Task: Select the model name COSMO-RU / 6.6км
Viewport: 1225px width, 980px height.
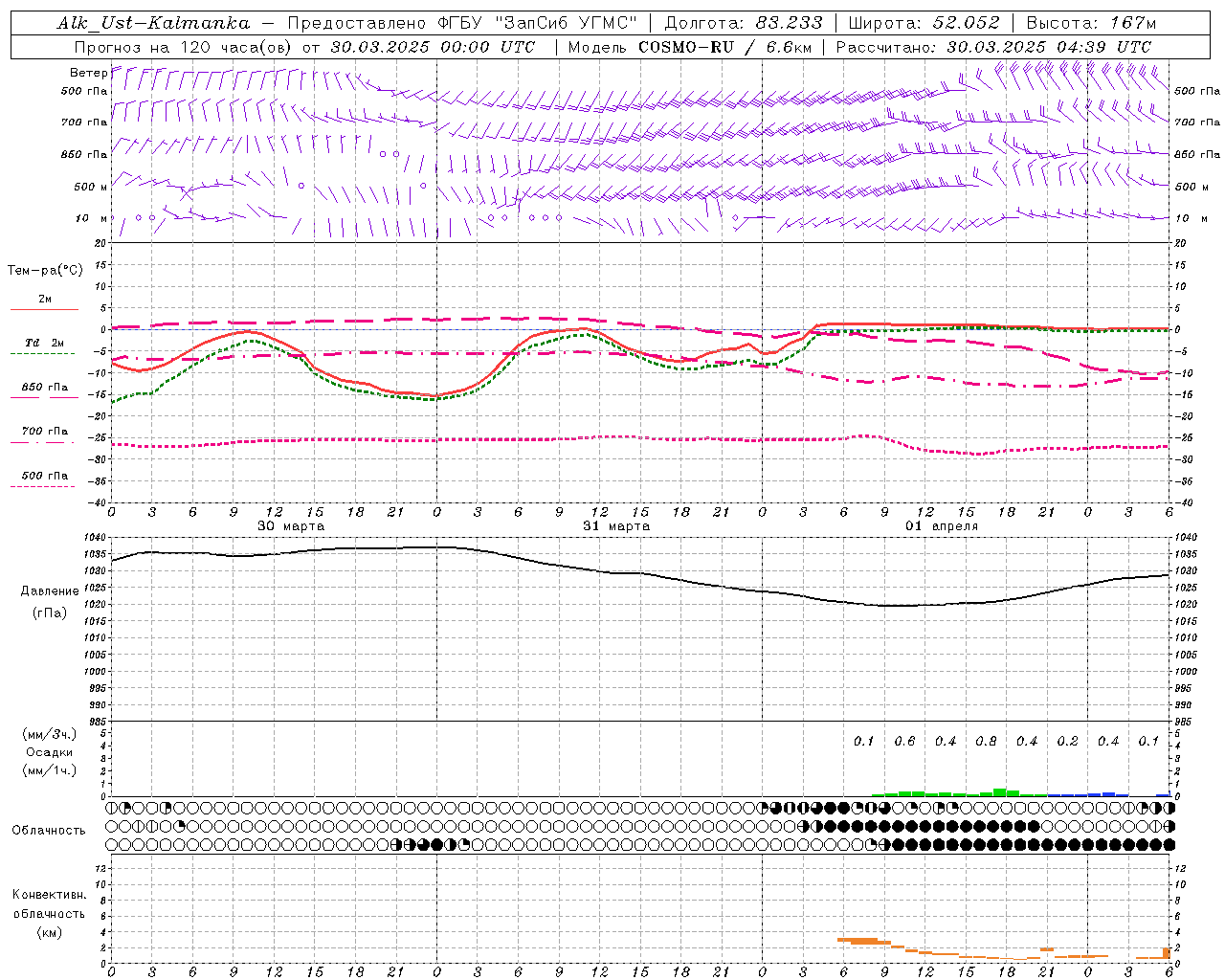Action: (724, 47)
